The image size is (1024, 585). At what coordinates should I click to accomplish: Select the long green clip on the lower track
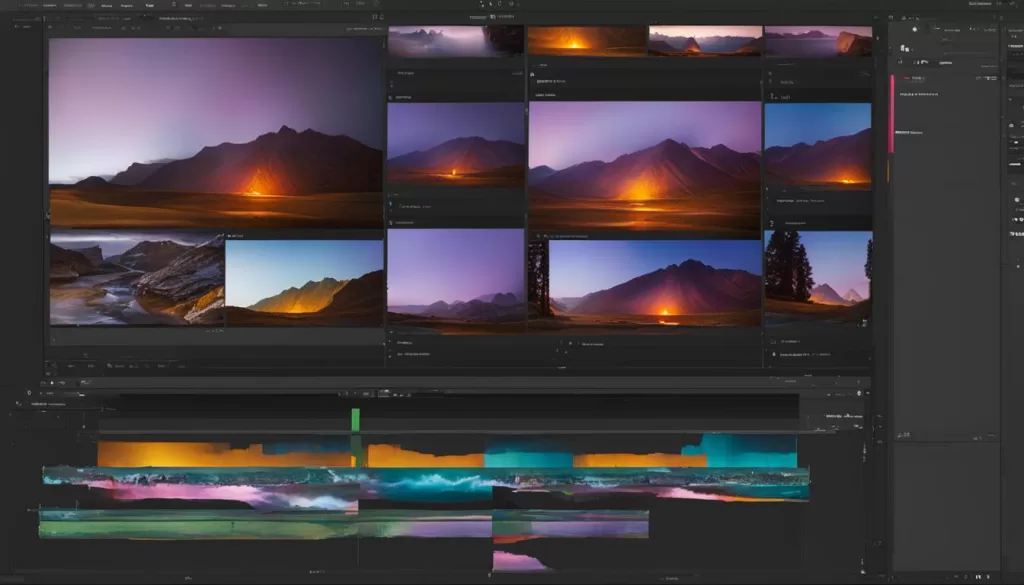199,525
